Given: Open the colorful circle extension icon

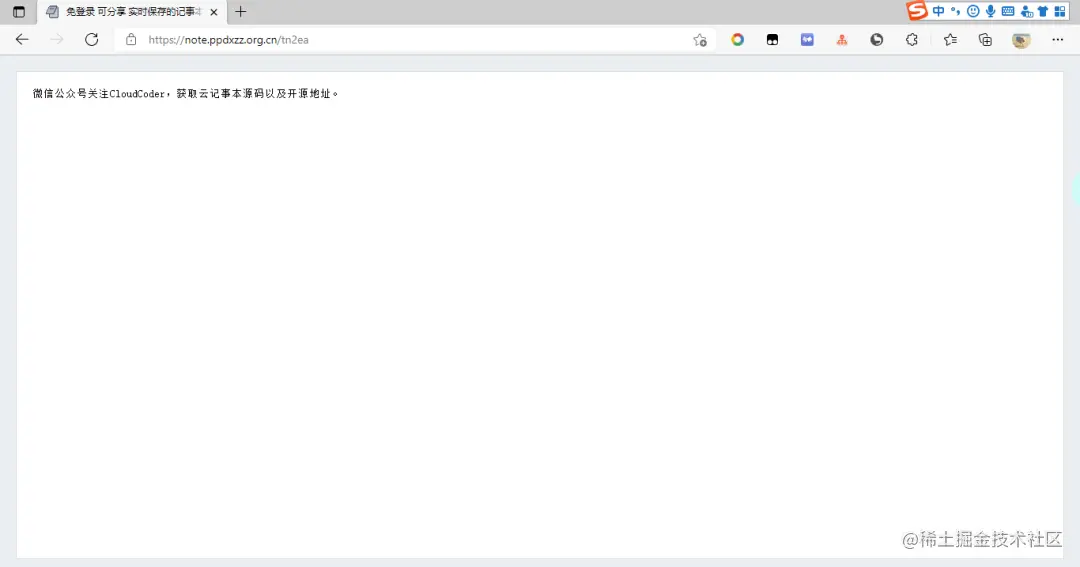Looking at the screenshot, I should [x=737, y=40].
